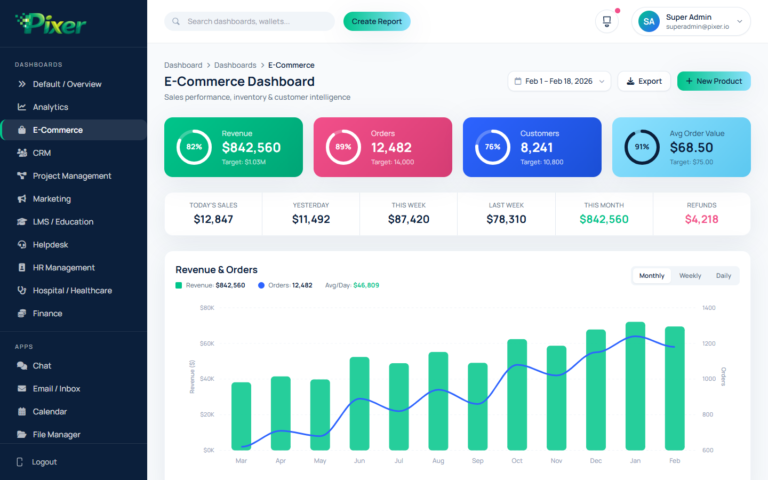Screen dimensions: 768x480
Task: Click the 76% Customers progress ring
Action: click(x=493, y=147)
